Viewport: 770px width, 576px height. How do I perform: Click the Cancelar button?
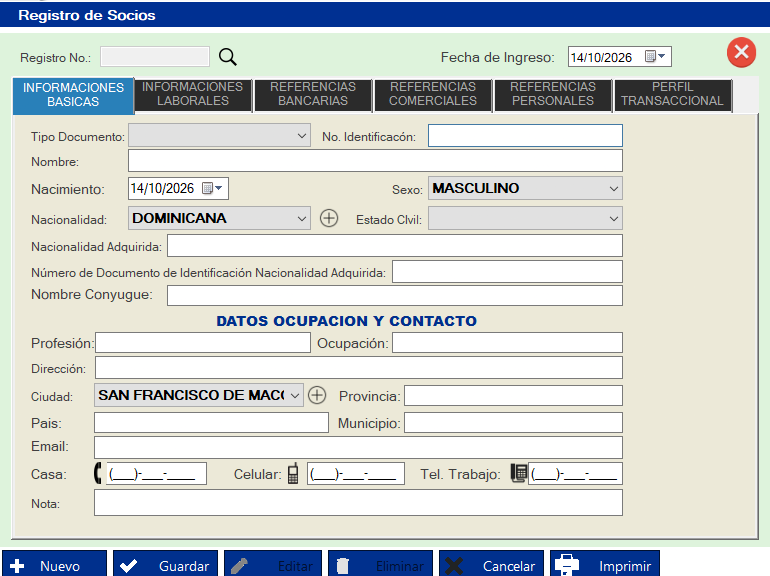492,564
